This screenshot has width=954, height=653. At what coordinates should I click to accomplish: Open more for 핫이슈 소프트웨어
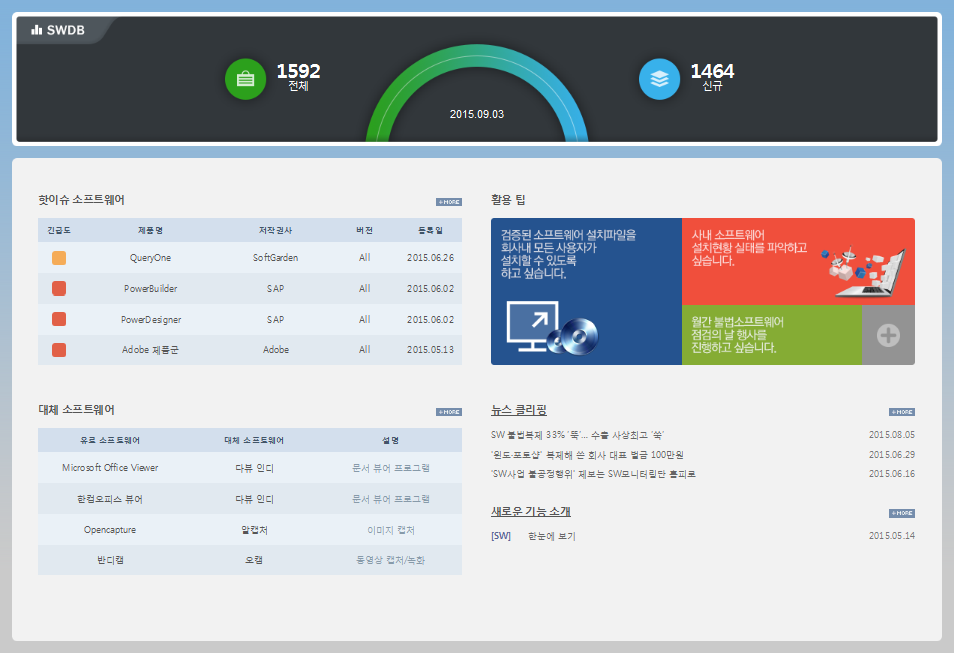pos(449,202)
